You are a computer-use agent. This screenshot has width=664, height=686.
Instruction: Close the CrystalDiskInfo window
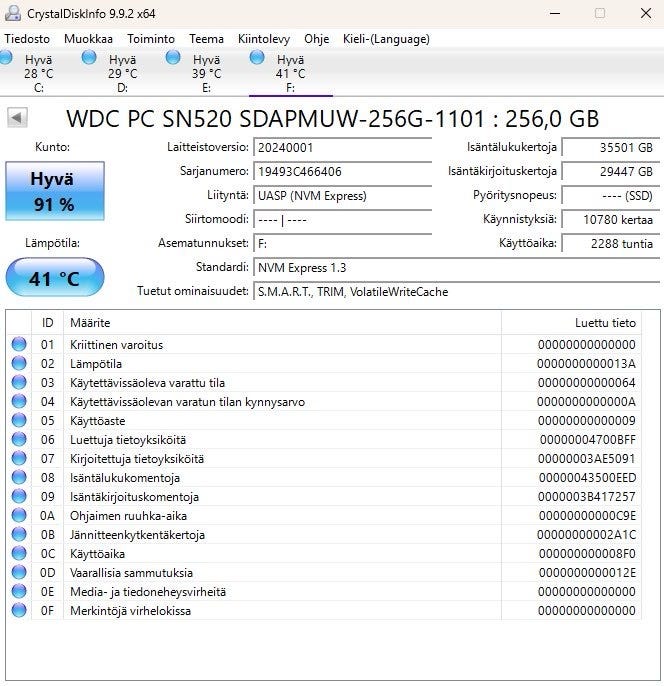coord(646,13)
